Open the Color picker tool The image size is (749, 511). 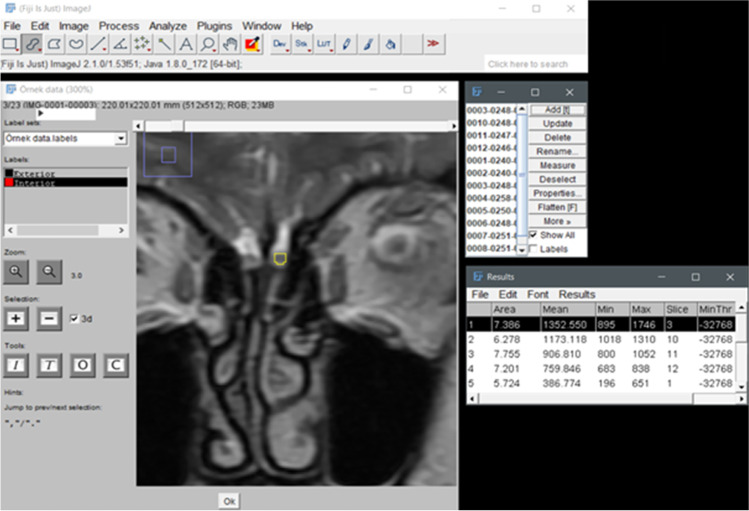(252, 44)
